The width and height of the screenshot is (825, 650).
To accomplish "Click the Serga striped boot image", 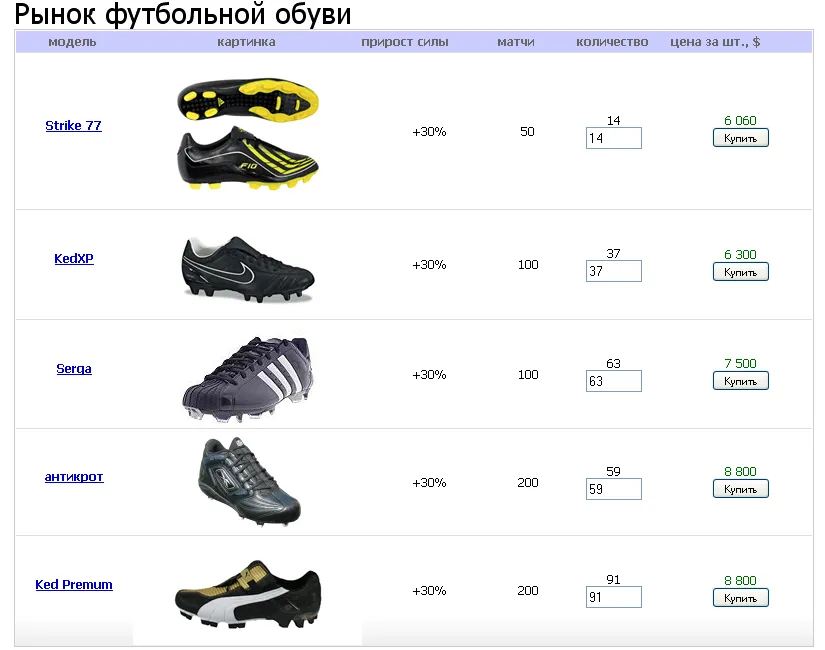I will pos(248,379).
